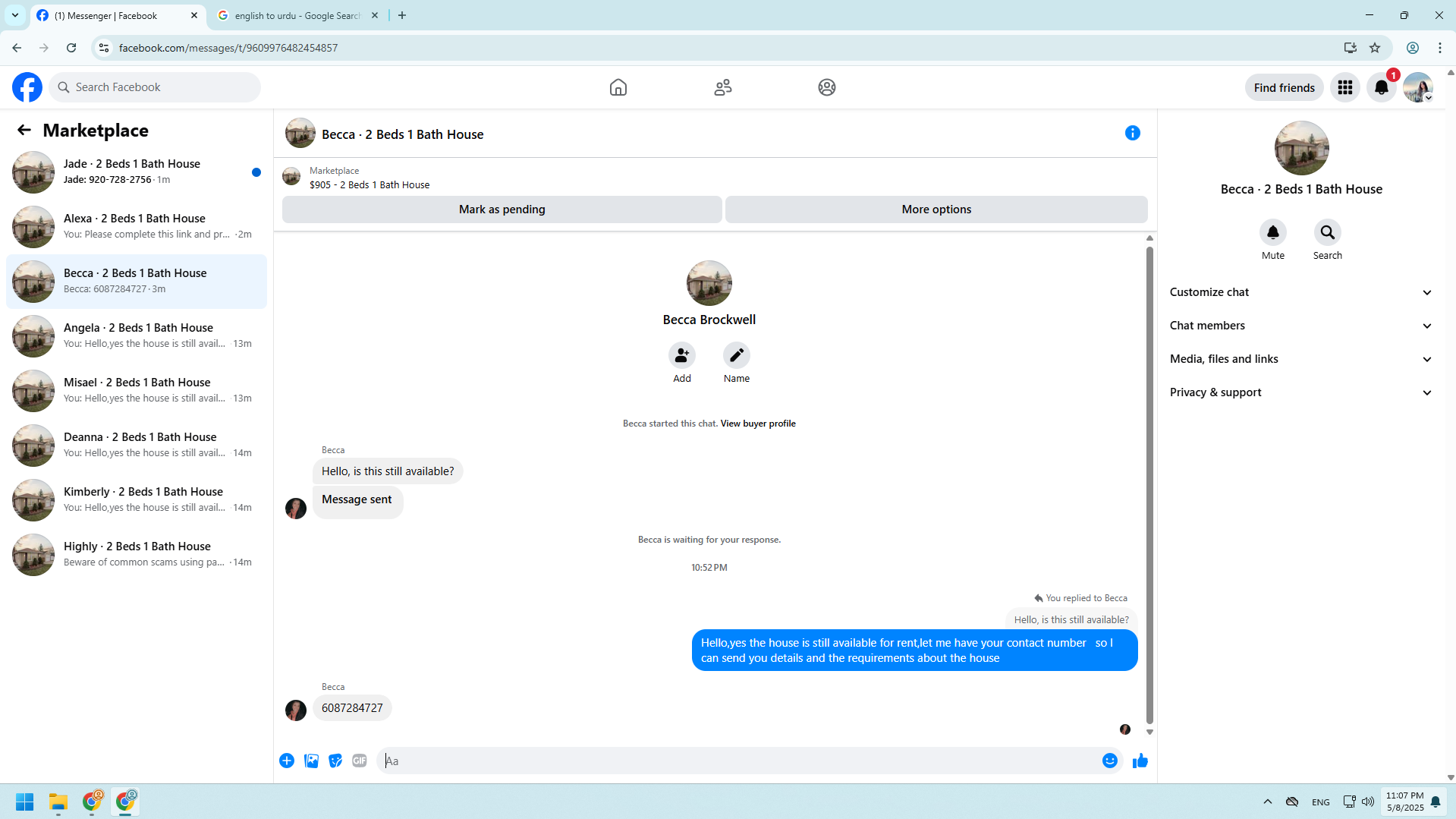This screenshot has height=819, width=1456.
Task: Click the ENG language indicator
Action: [1321, 802]
